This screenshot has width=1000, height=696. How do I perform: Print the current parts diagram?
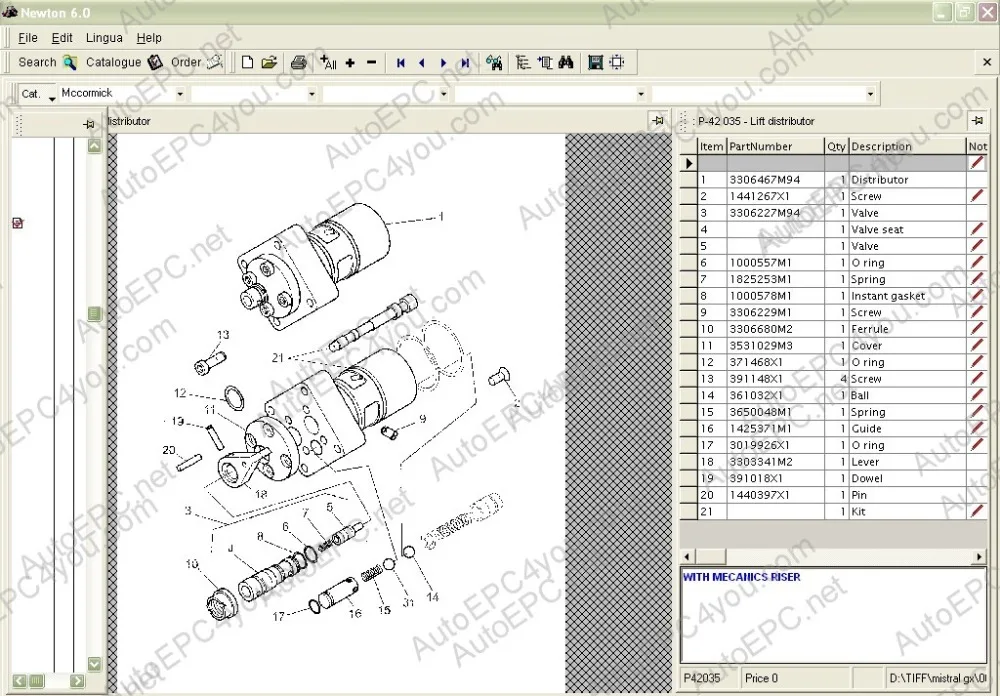click(x=298, y=62)
